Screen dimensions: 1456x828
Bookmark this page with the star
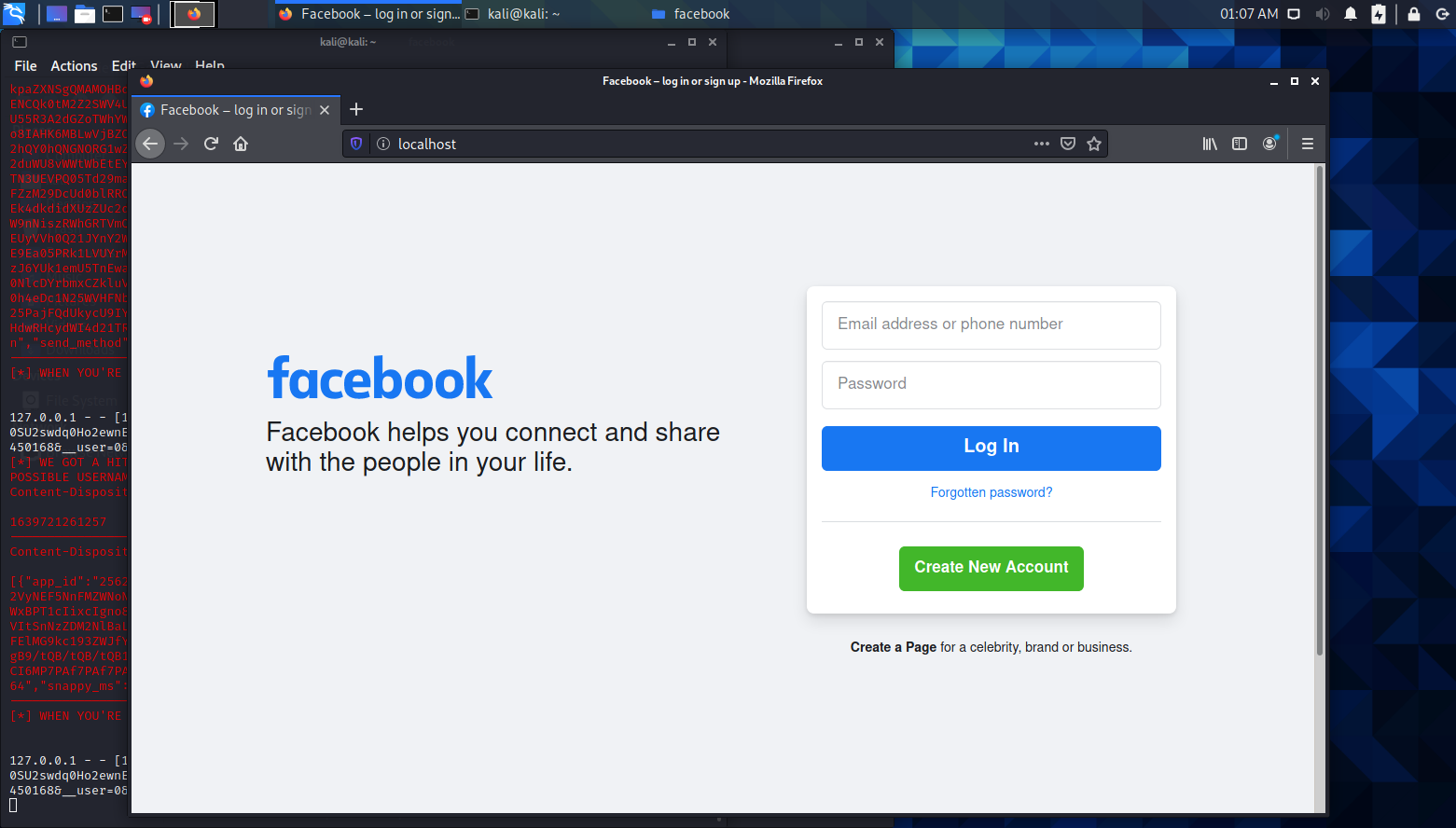pos(1094,144)
